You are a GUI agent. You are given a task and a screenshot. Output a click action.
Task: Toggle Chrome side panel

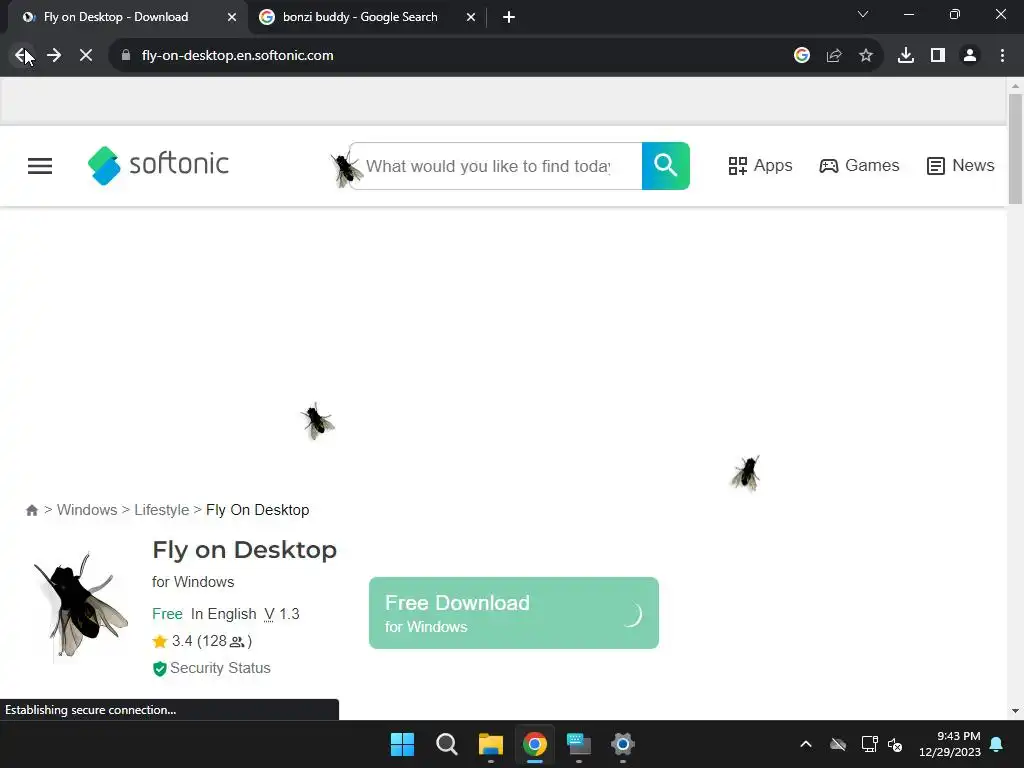click(x=938, y=56)
